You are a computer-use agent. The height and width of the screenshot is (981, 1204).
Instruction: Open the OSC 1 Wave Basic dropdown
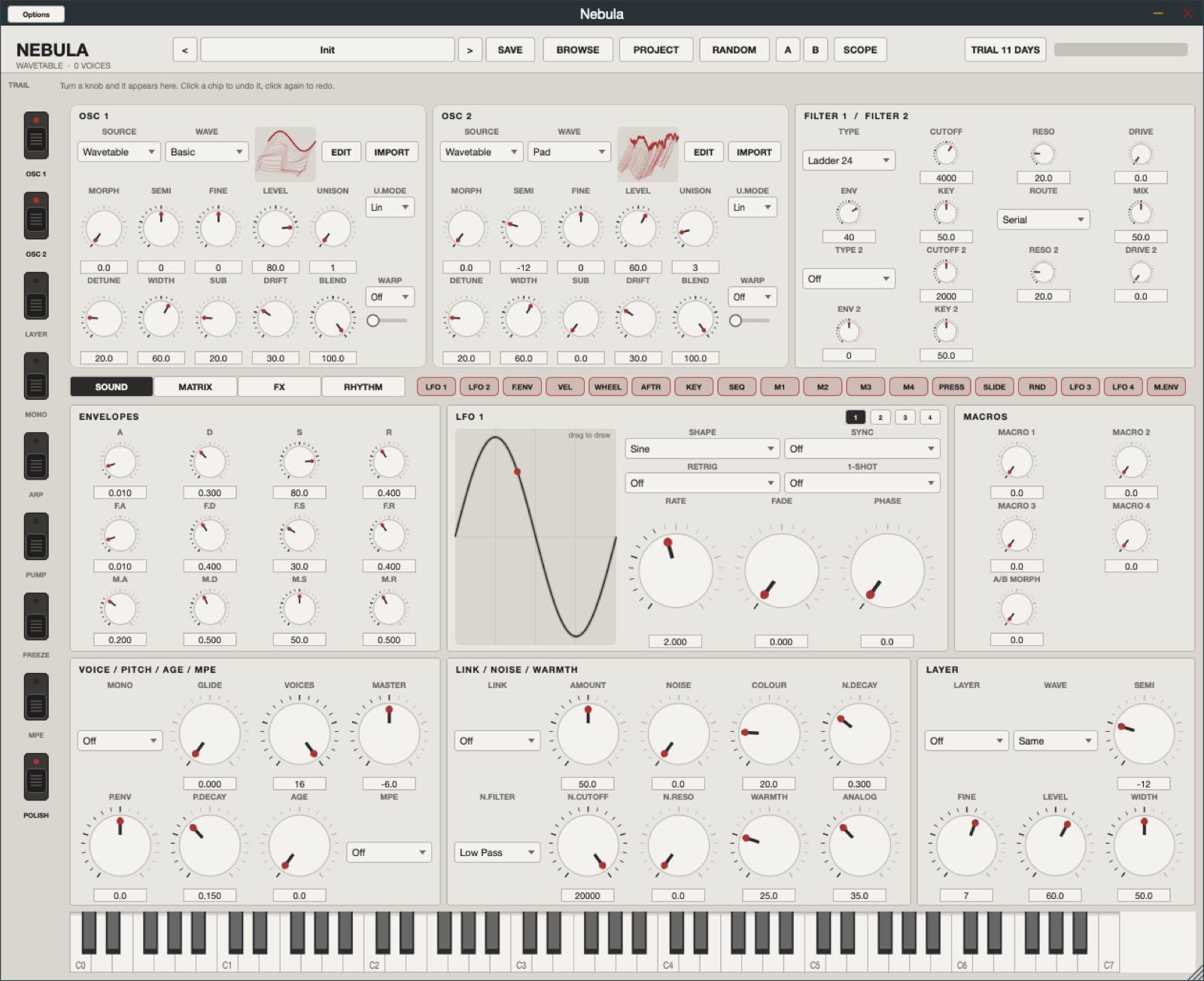pos(207,152)
